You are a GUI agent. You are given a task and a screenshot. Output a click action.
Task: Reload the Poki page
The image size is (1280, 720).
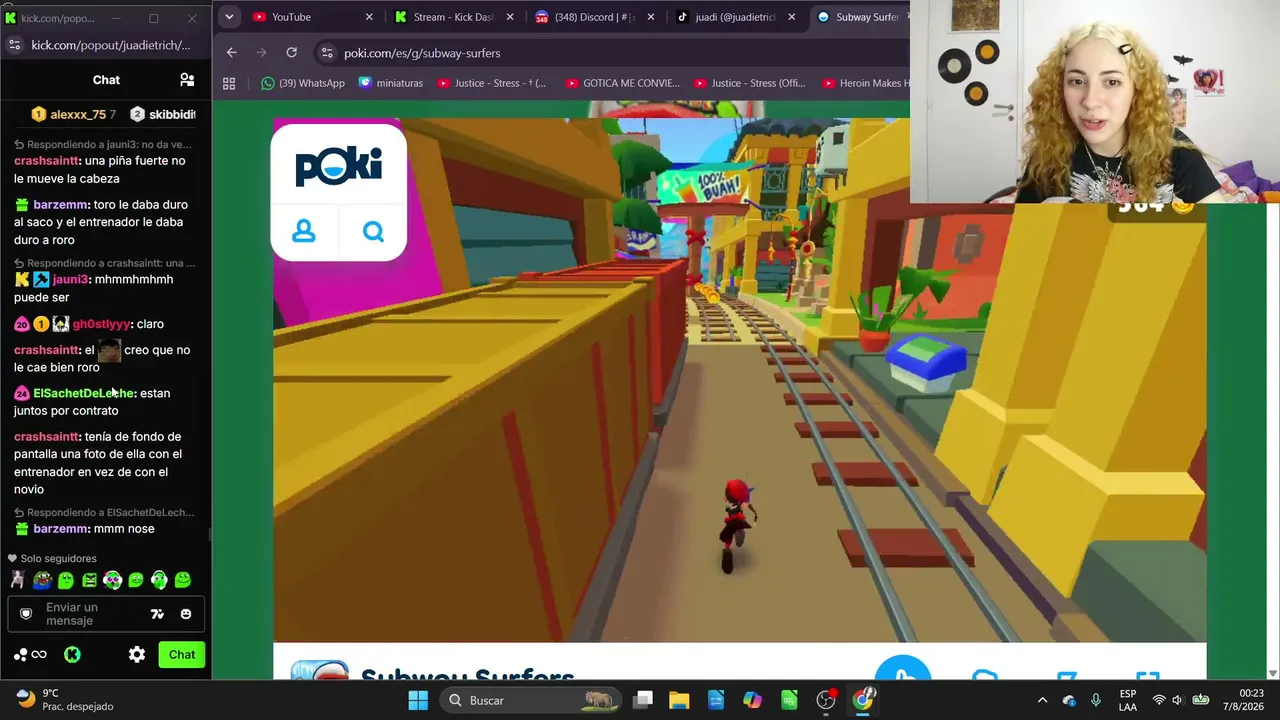291,53
